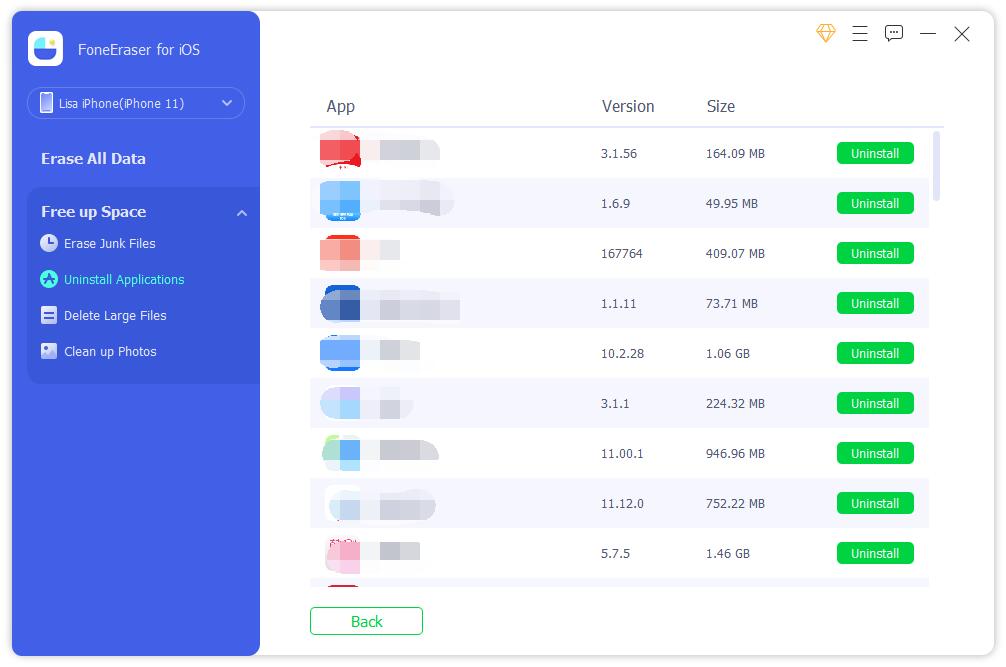This screenshot has height=667, width=1006.
Task: Open Erase Junk Files
Action: pos(110,244)
